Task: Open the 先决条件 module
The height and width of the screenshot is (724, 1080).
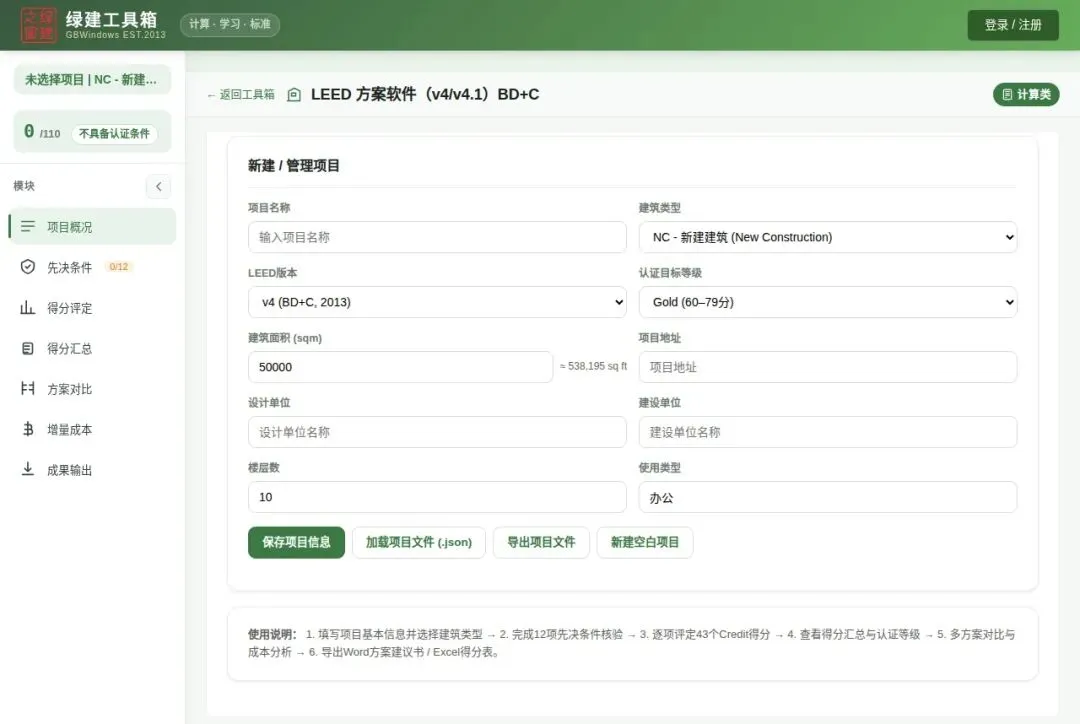Action: point(92,267)
